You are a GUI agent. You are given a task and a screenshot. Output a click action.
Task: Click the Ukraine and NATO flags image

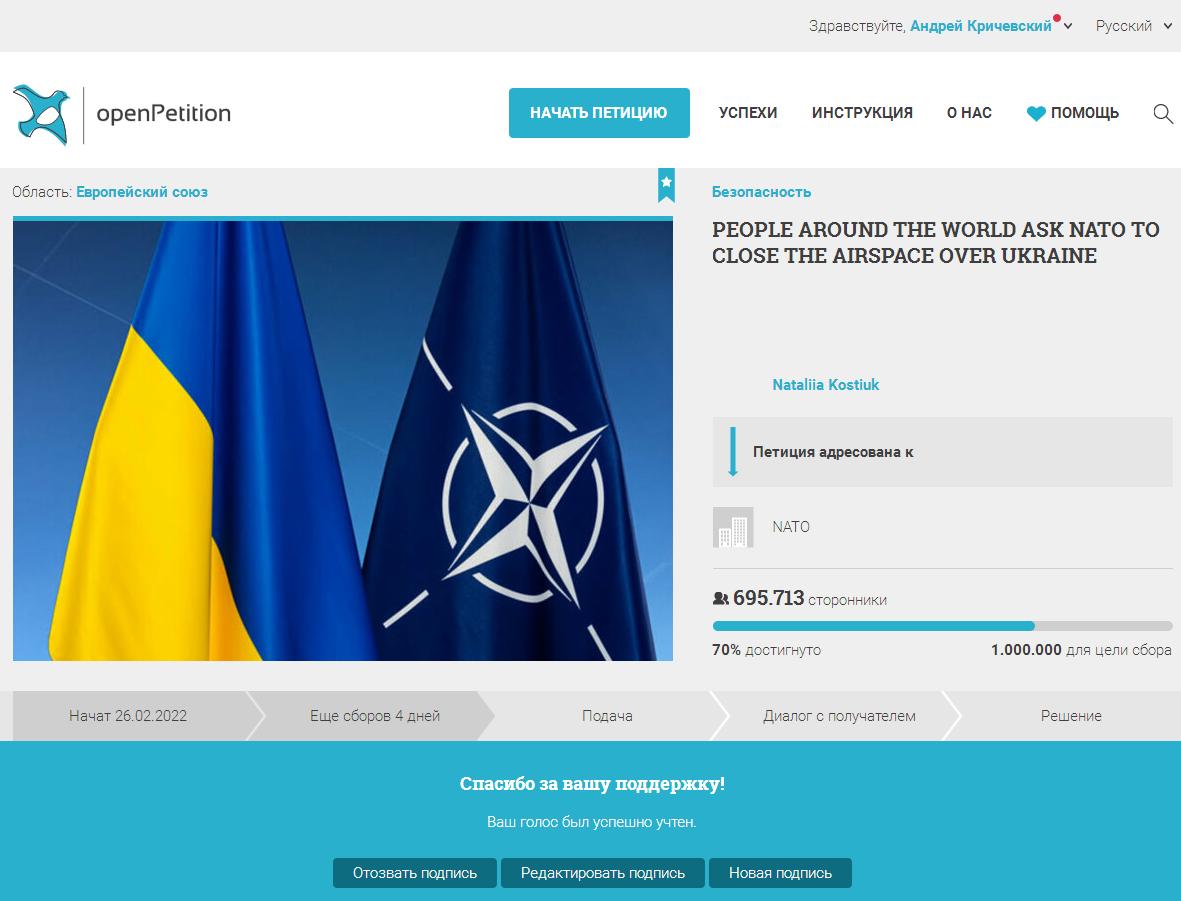click(x=343, y=441)
